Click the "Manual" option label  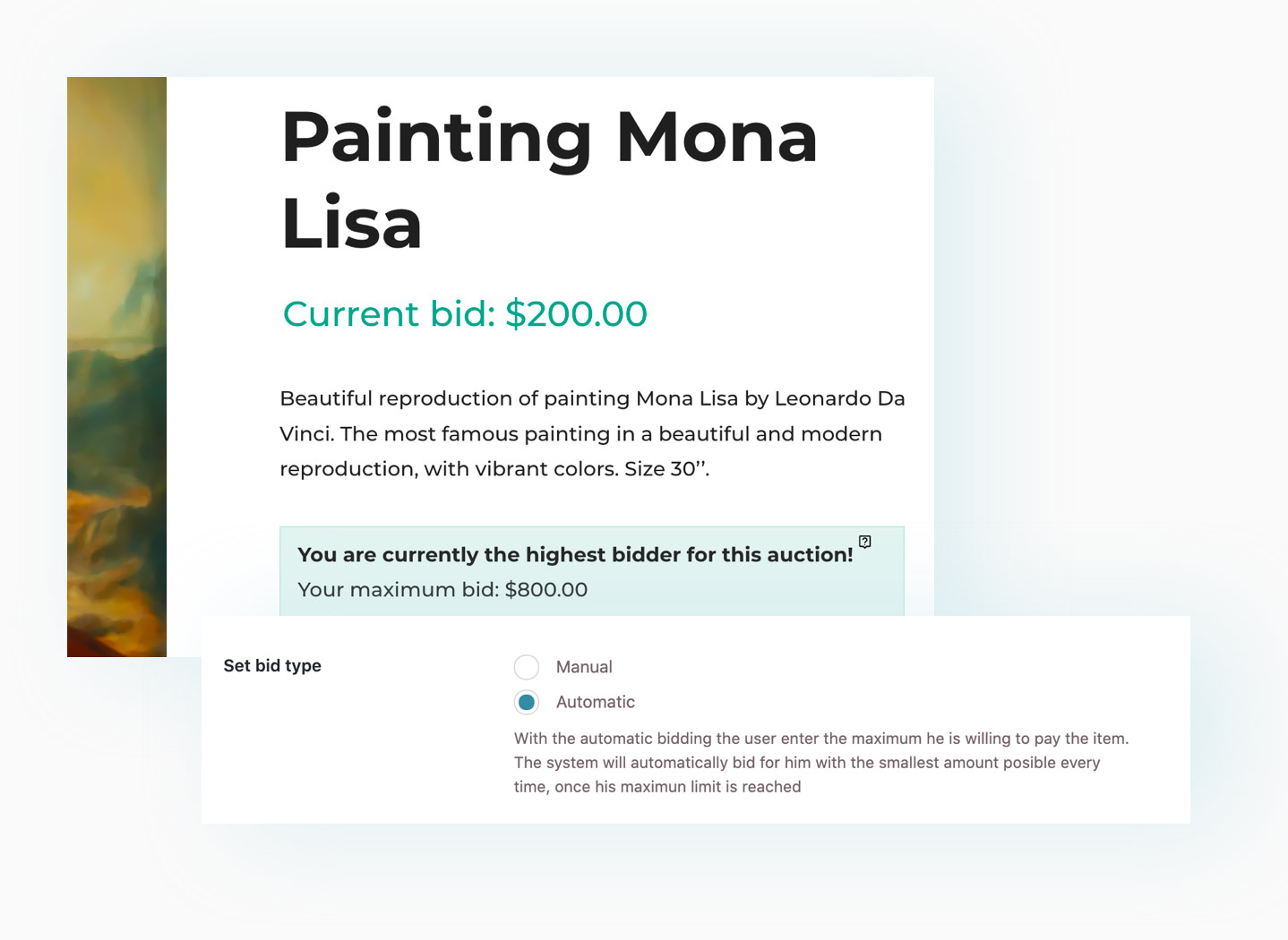584,667
